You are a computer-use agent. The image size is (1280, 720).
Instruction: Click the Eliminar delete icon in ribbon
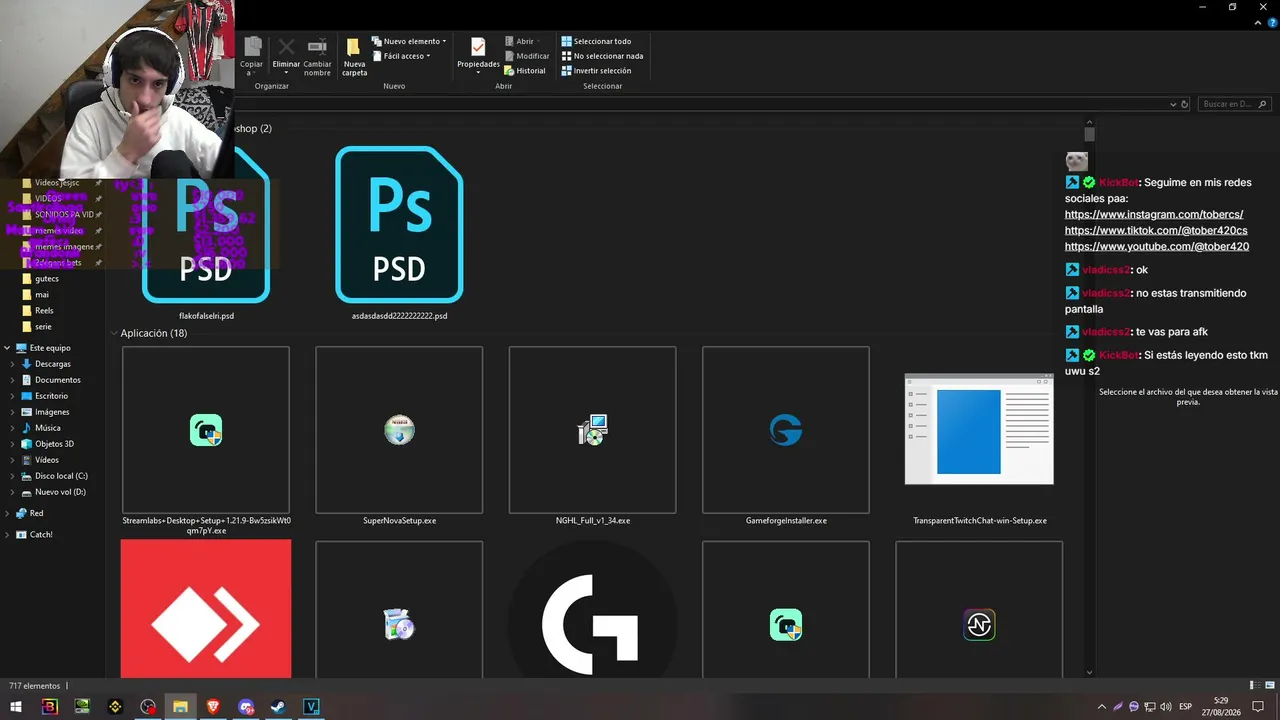coord(286,47)
